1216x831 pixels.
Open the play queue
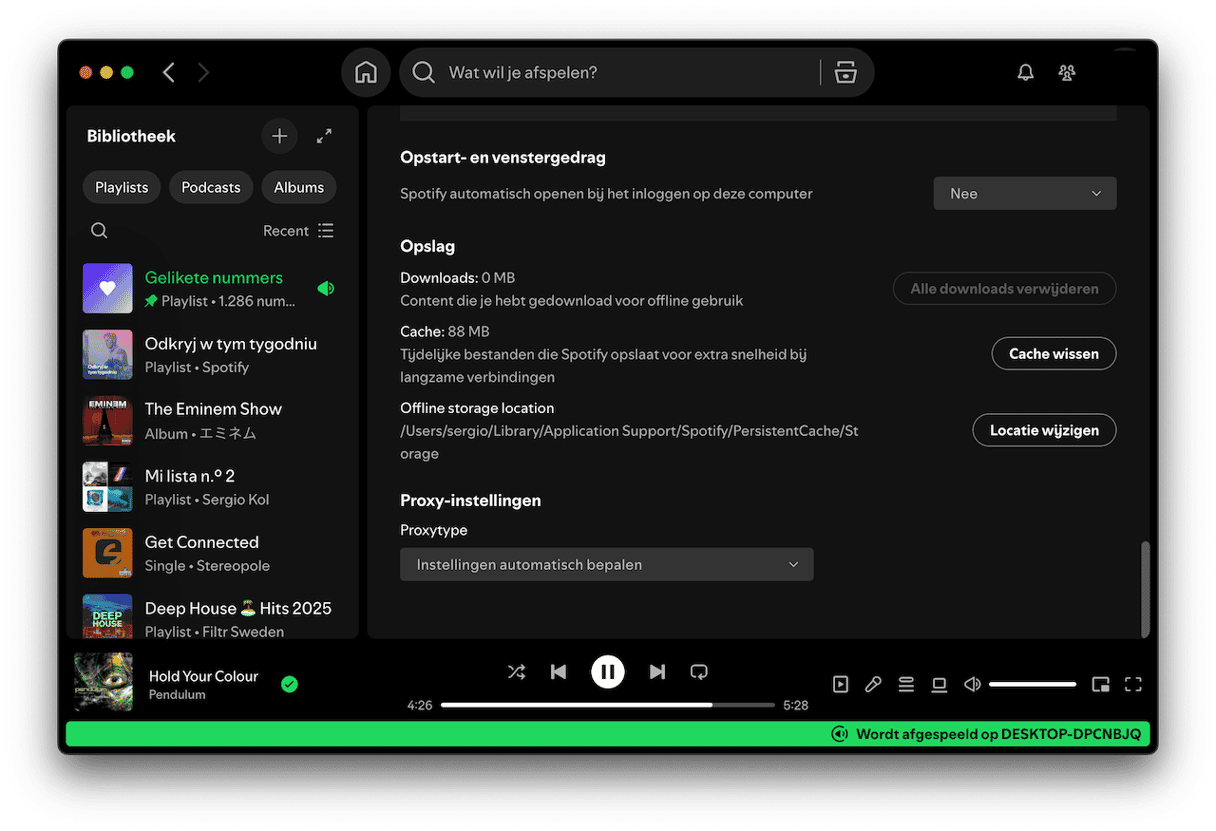(906, 684)
